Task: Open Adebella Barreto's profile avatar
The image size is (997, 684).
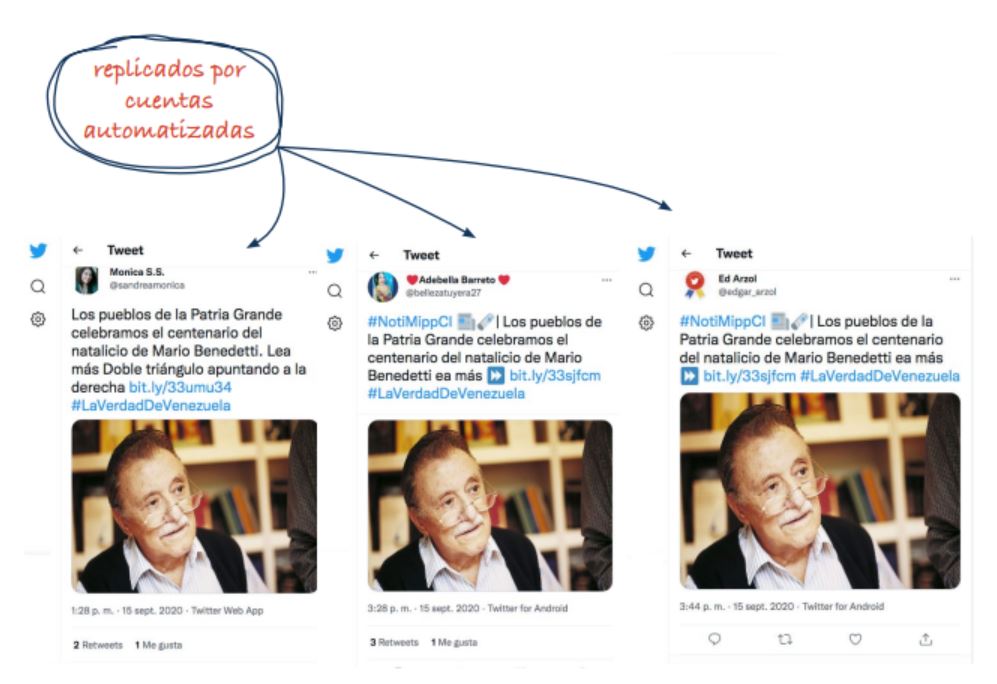Action: coord(383,287)
